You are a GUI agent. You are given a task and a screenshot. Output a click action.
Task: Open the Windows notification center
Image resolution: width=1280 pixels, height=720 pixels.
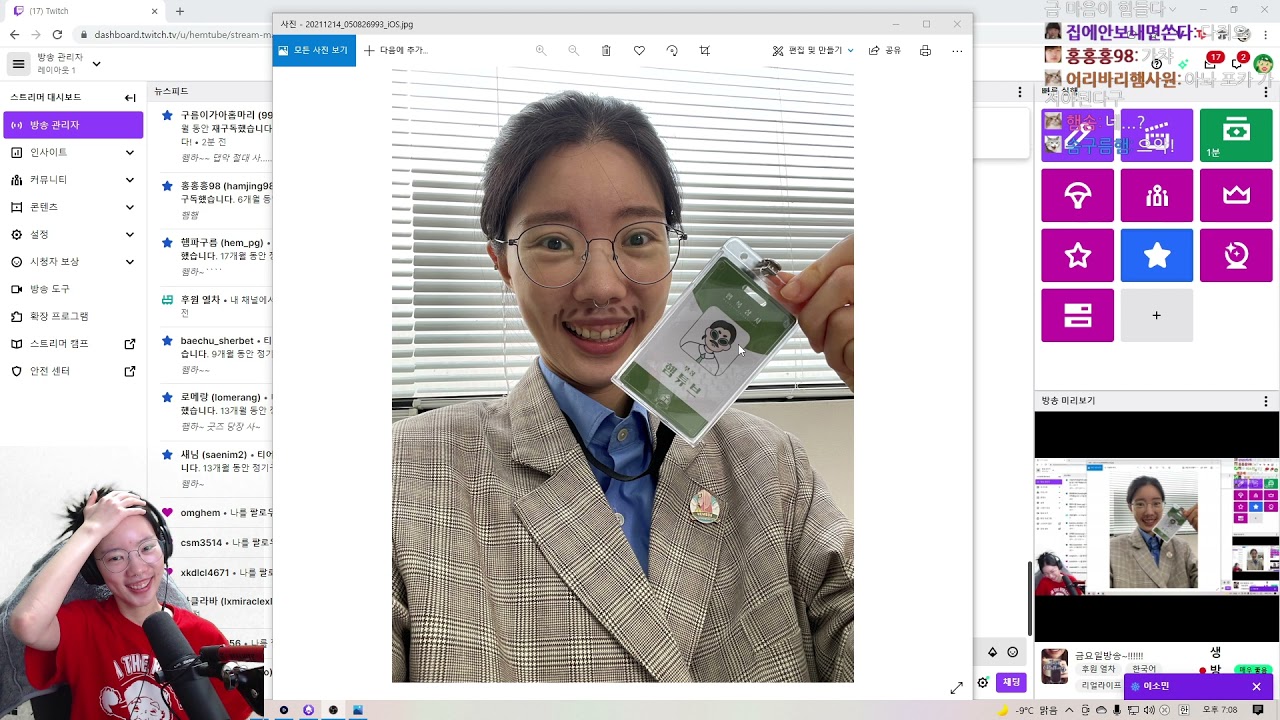pos(1258,710)
